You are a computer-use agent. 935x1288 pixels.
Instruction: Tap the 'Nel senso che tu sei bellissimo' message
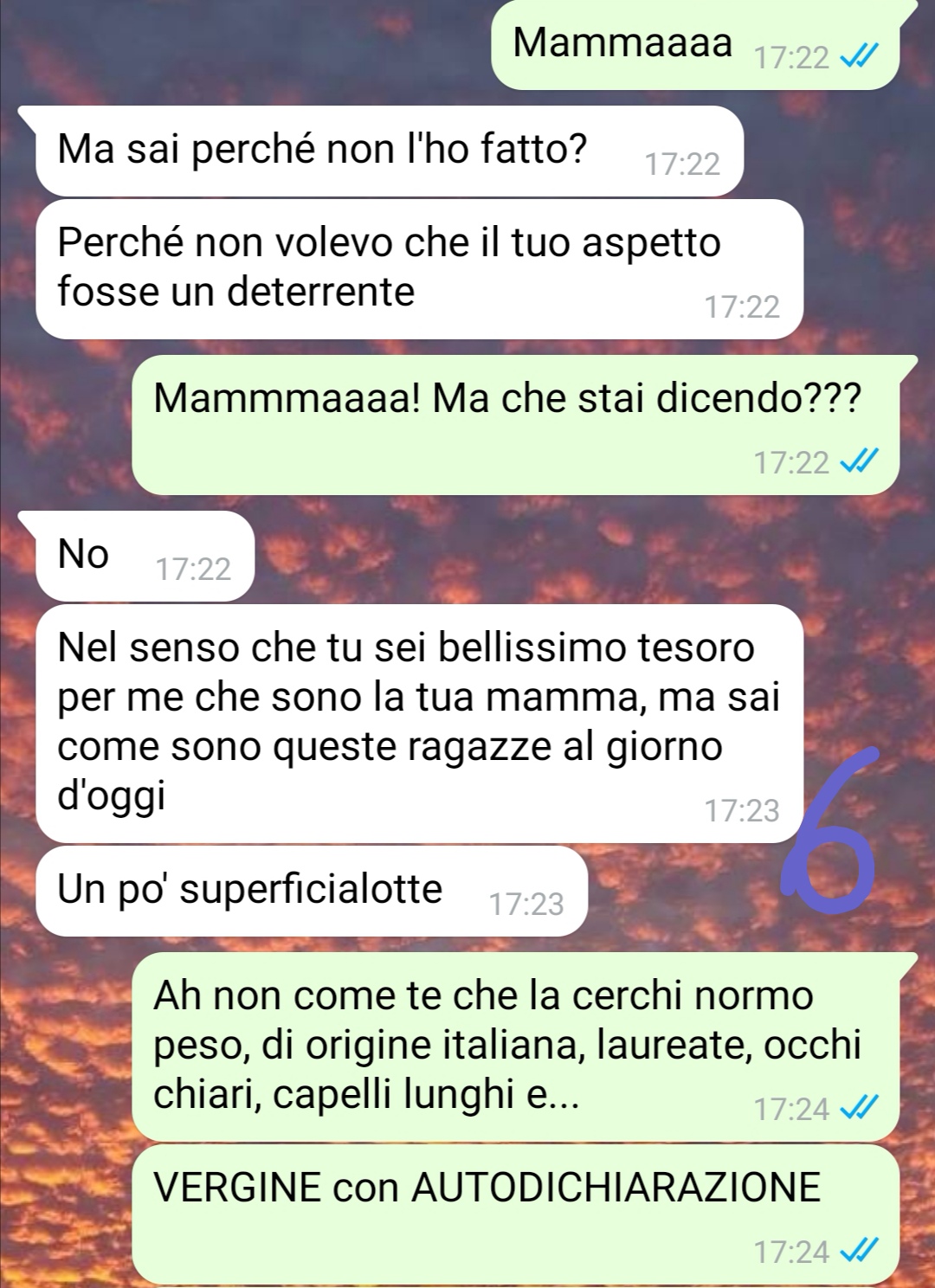coord(420,724)
